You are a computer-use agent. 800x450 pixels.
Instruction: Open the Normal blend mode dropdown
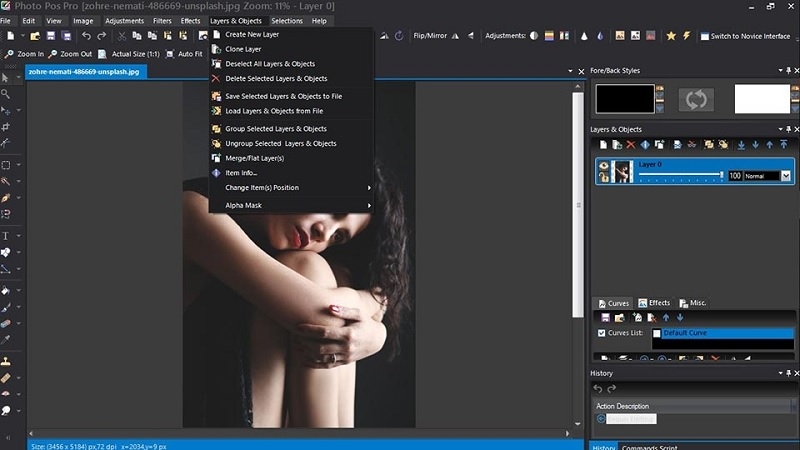tap(785, 176)
